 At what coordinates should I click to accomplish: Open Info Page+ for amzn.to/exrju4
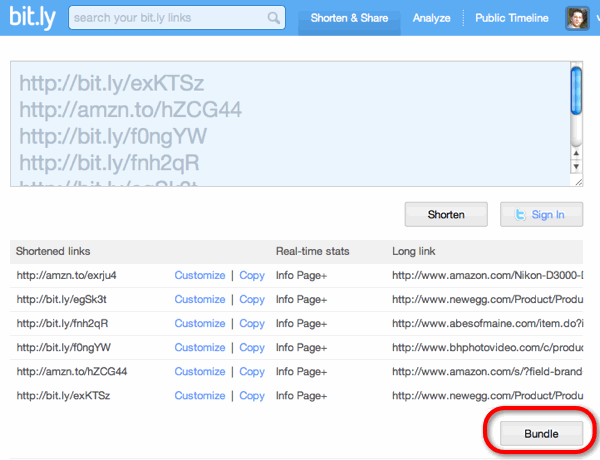(301, 276)
